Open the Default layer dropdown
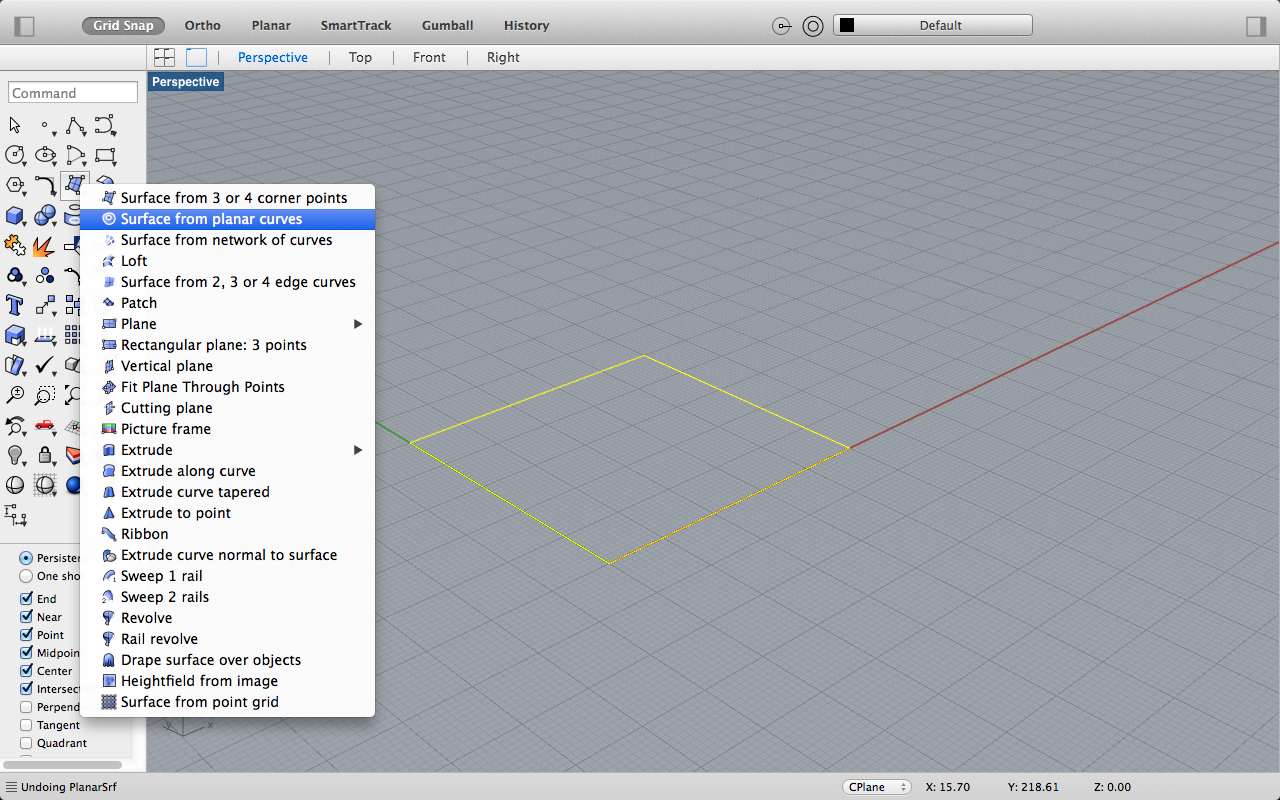1280x800 pixels. click(x=932, y=25)
